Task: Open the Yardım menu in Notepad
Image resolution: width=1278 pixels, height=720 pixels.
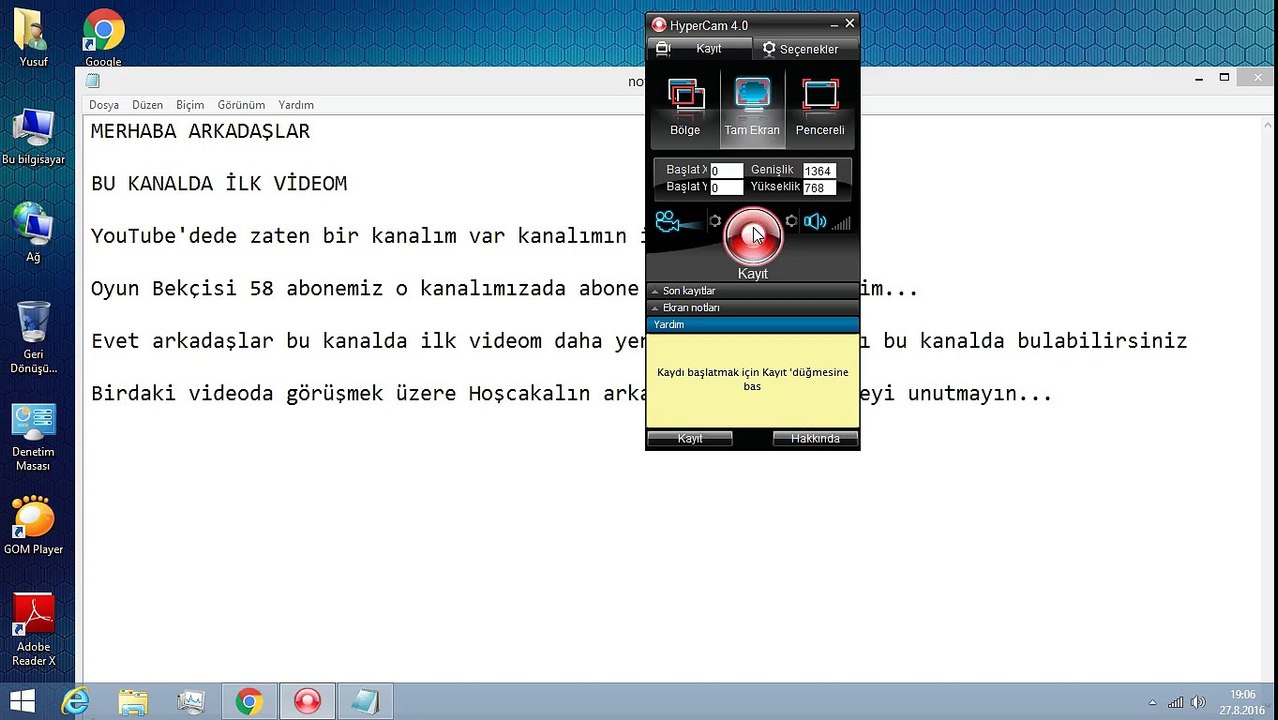Action: (296, 105)
